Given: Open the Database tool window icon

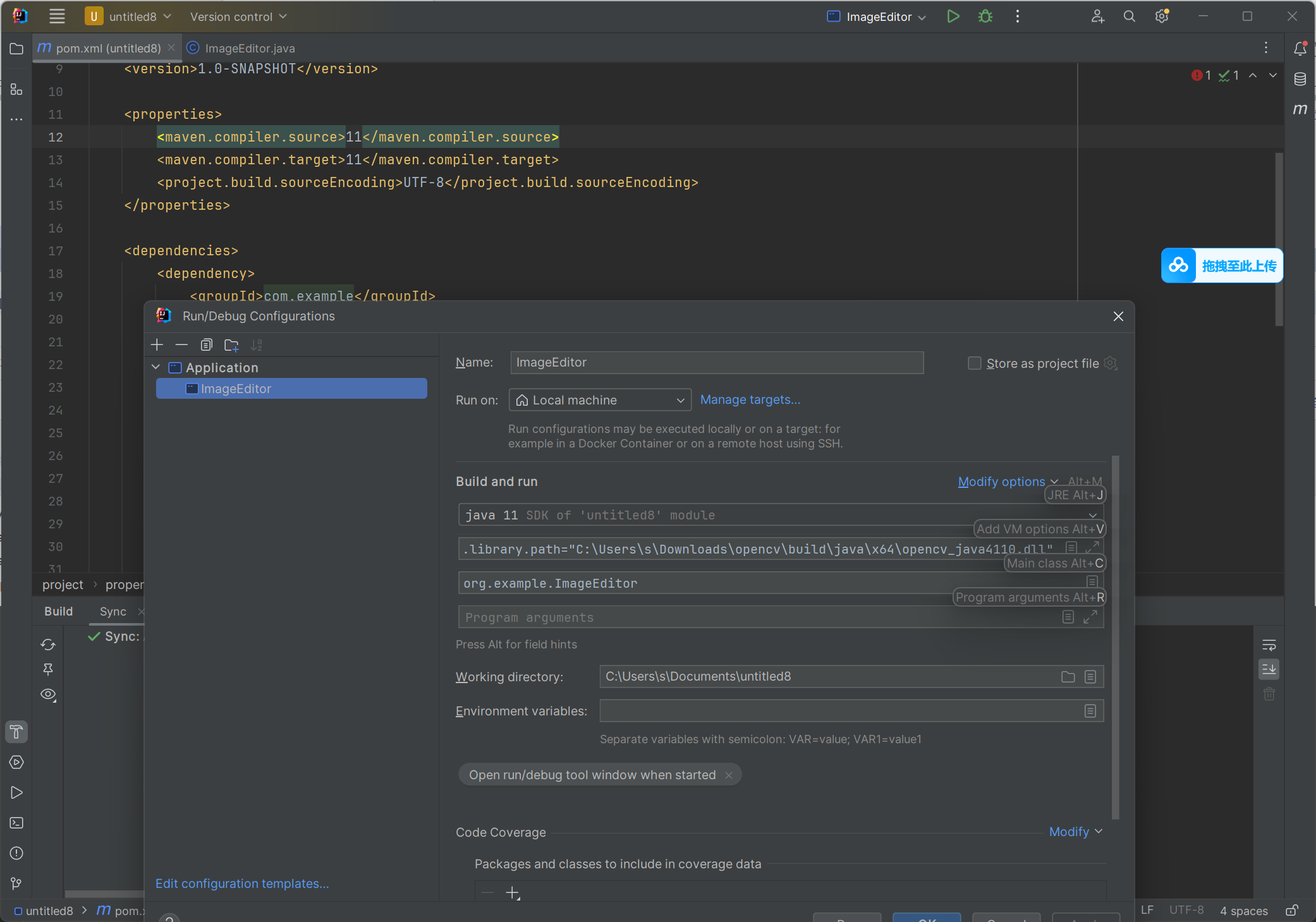Looking at the screenshot, I should pos(1300,79).
